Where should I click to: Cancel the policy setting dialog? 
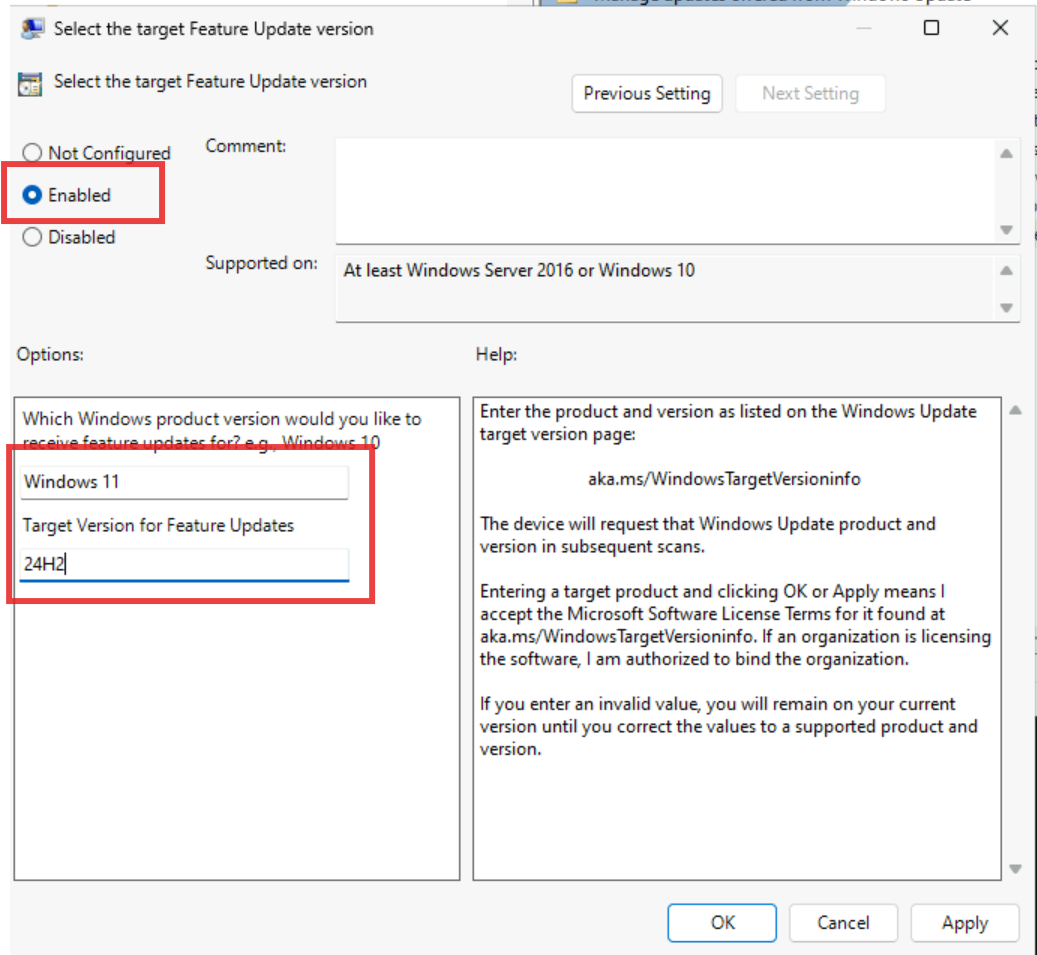tap(843, 922)
